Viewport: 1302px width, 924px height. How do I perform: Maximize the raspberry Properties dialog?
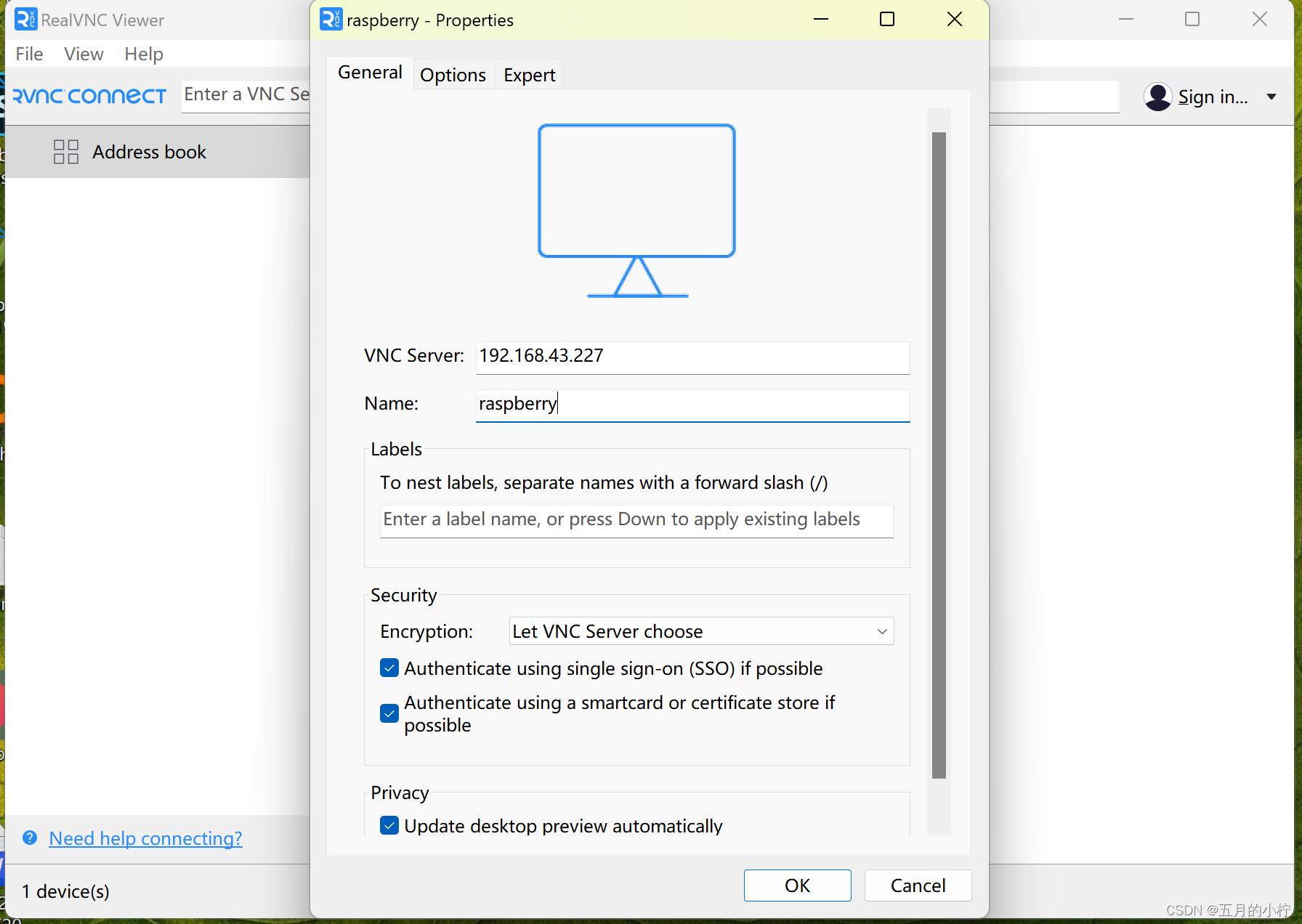(887, 20)
